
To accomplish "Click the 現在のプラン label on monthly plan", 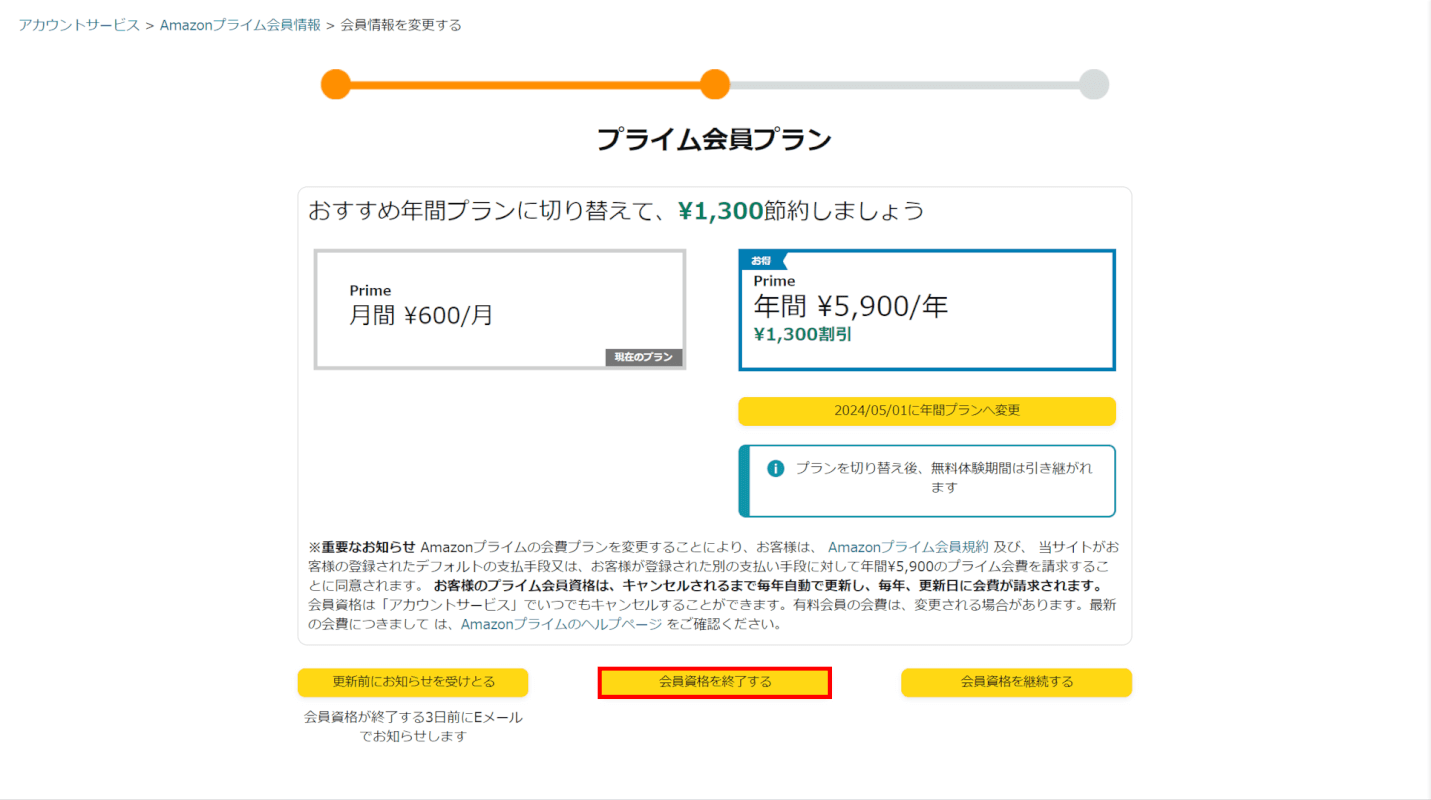I will tap(644, 357).
